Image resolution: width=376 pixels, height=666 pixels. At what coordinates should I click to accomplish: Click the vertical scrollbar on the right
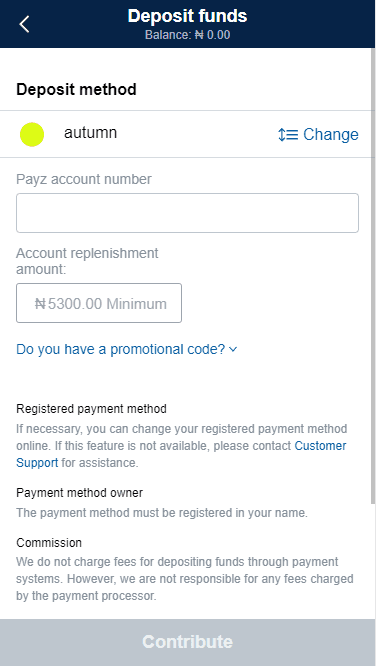[373, 276]
